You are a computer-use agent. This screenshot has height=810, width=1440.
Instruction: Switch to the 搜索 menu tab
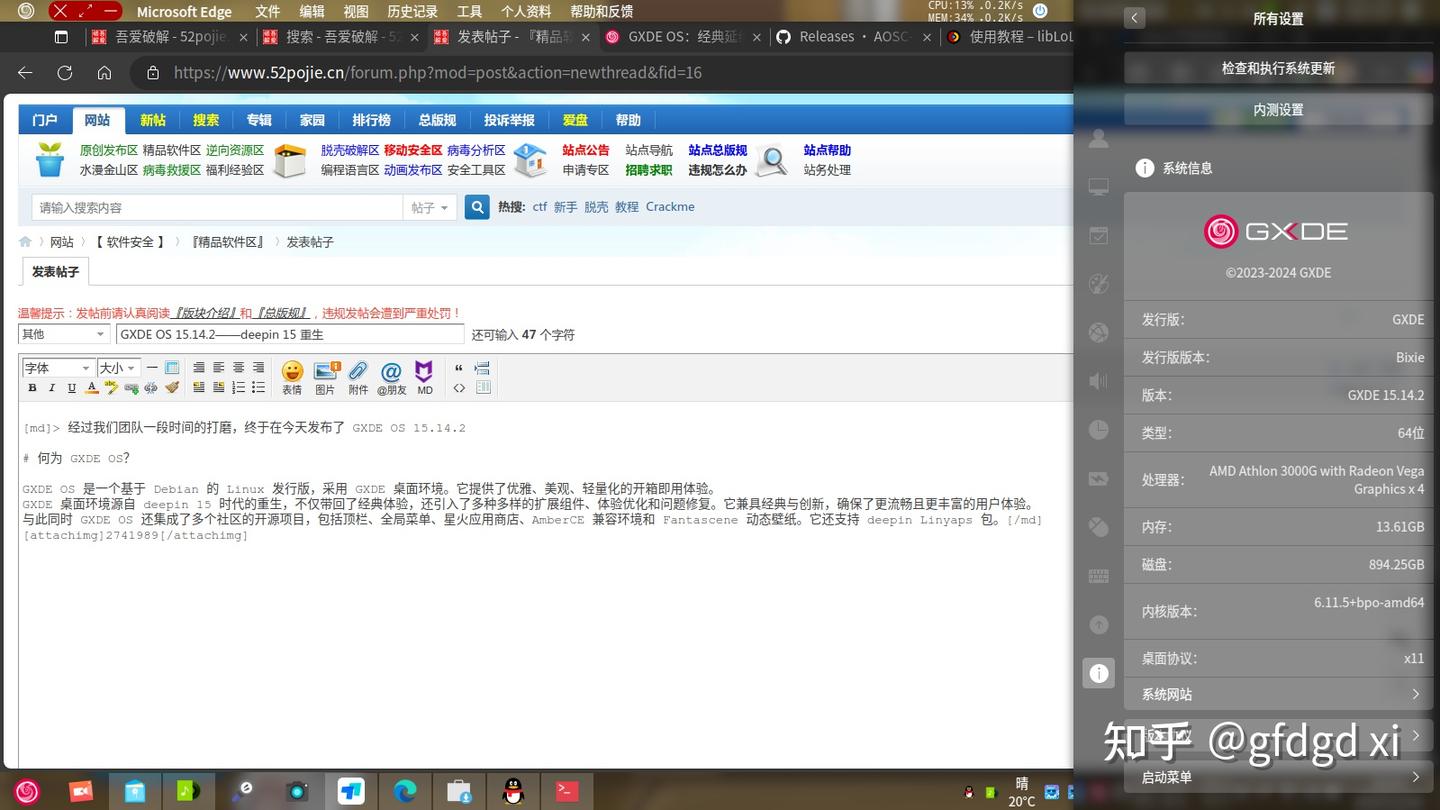[205, 120]
